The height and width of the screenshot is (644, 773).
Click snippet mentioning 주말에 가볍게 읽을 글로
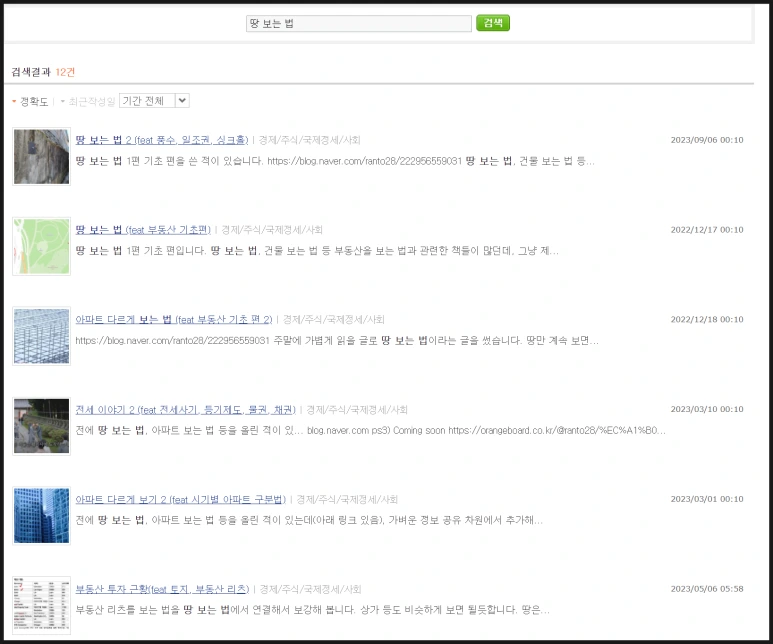(x=337, y=341)
